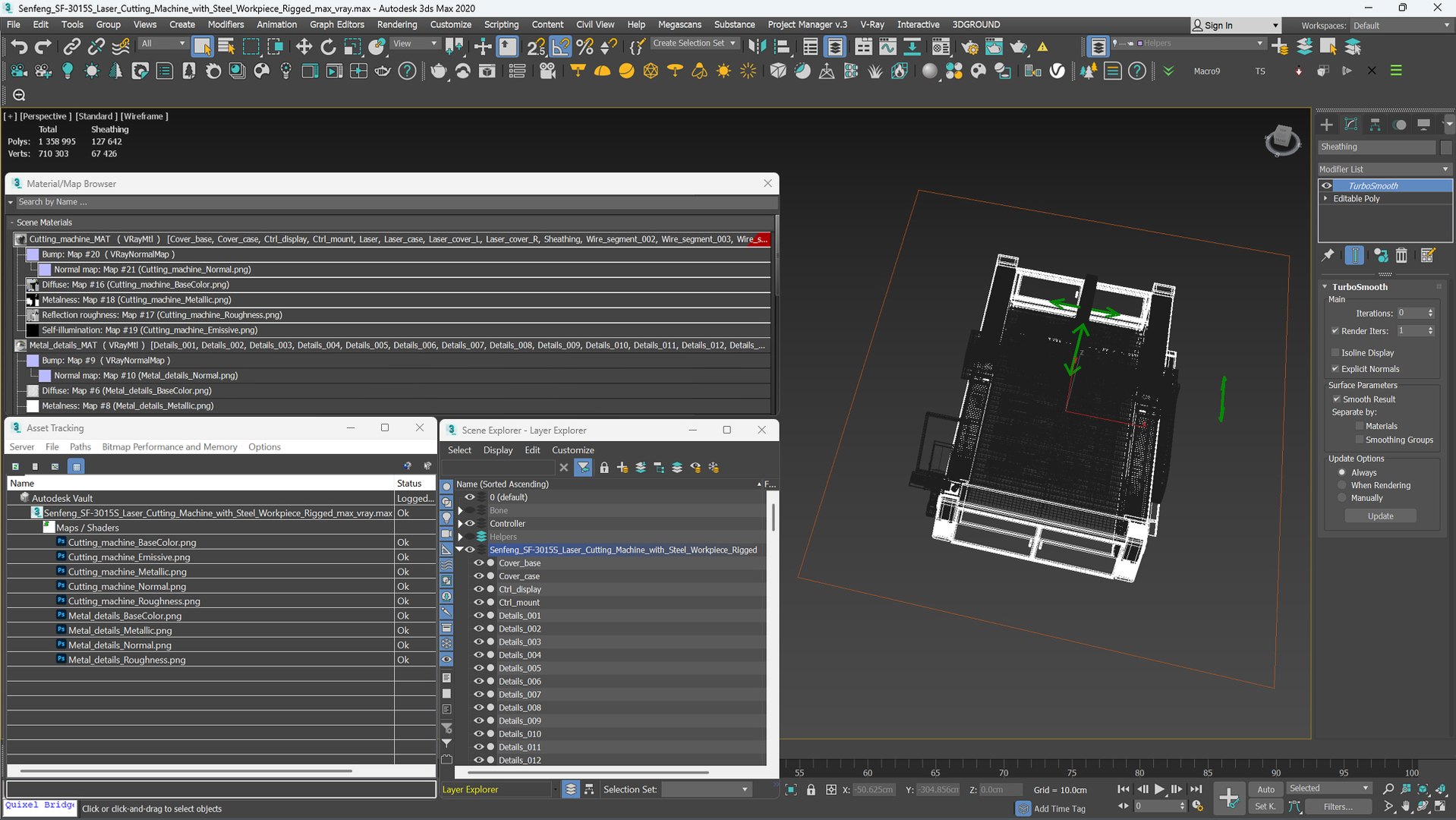The image size is (1456, 820).
Task: Expand the Controller layer
Action: point(460,524)
